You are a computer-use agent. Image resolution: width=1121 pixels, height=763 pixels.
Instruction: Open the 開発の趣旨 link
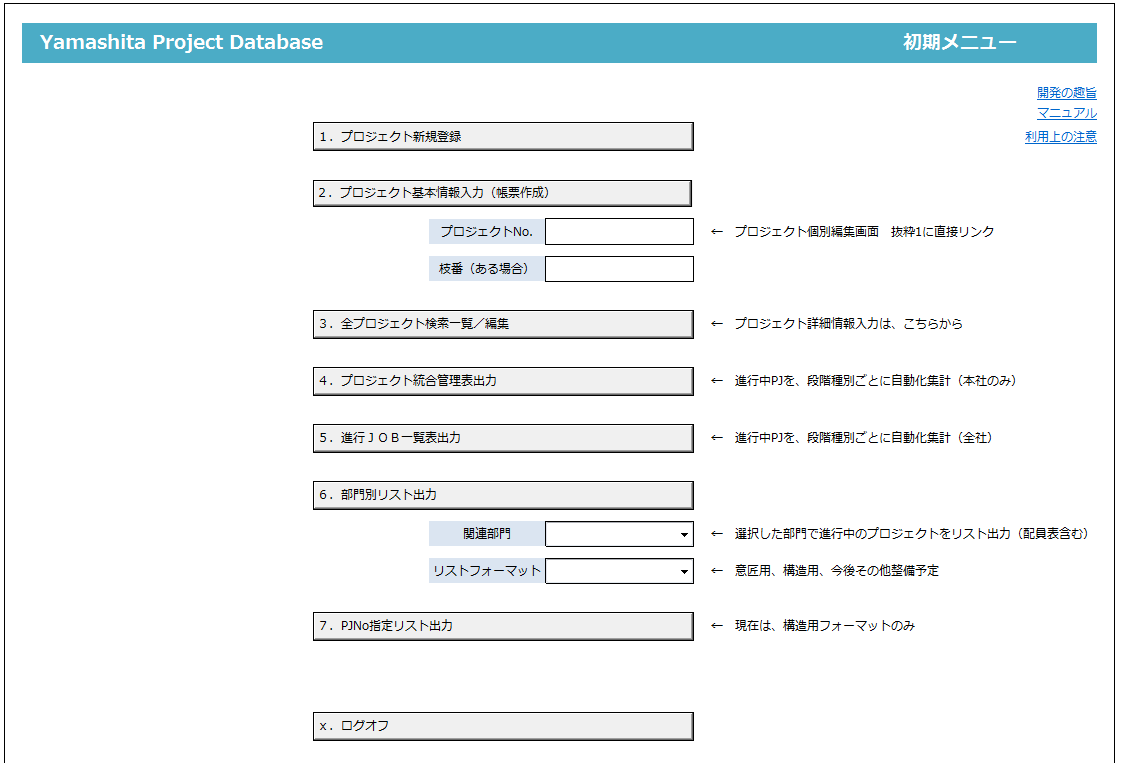pos(1067,92)
